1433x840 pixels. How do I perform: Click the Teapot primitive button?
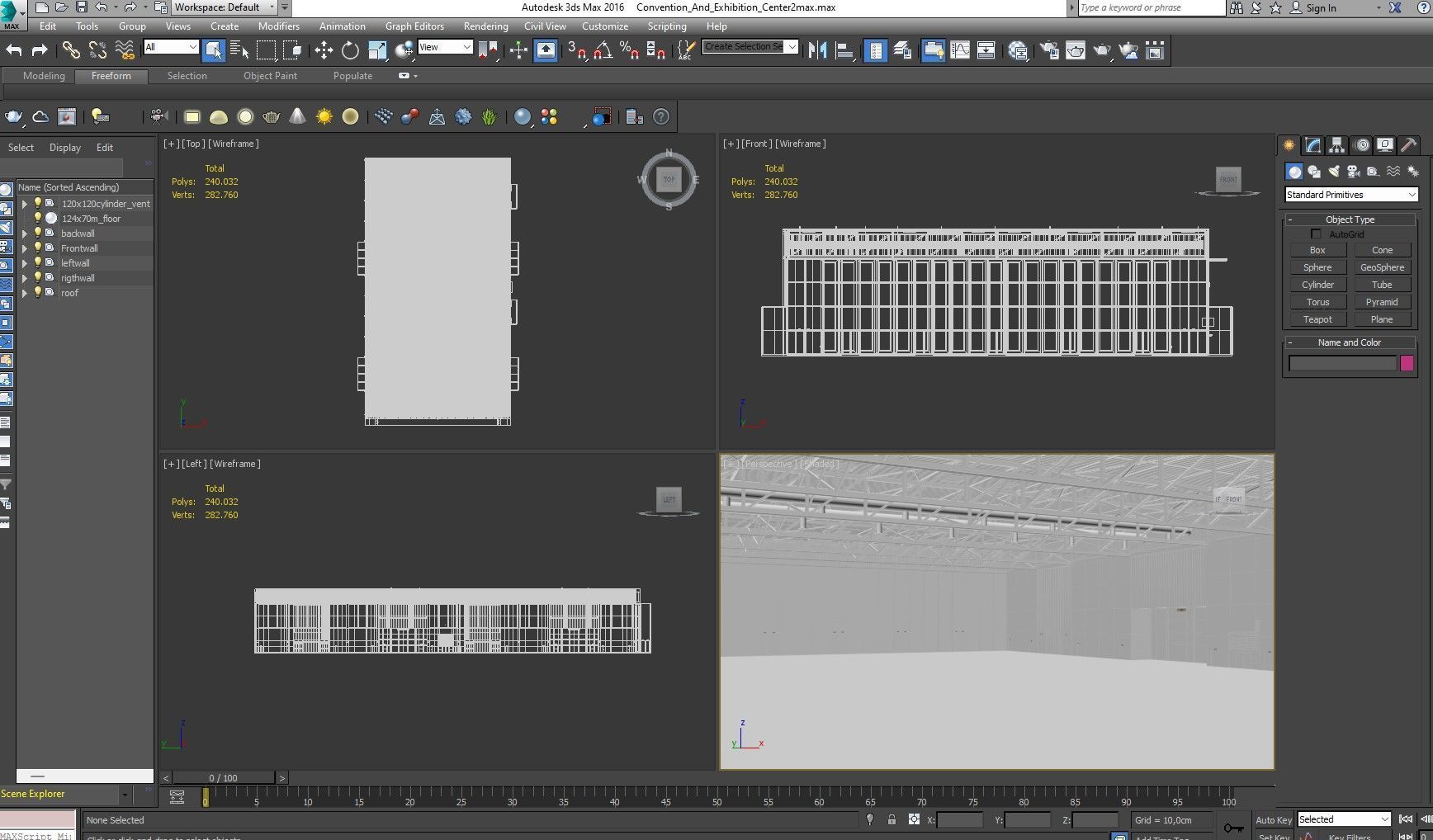click(x=1317, y=319)
